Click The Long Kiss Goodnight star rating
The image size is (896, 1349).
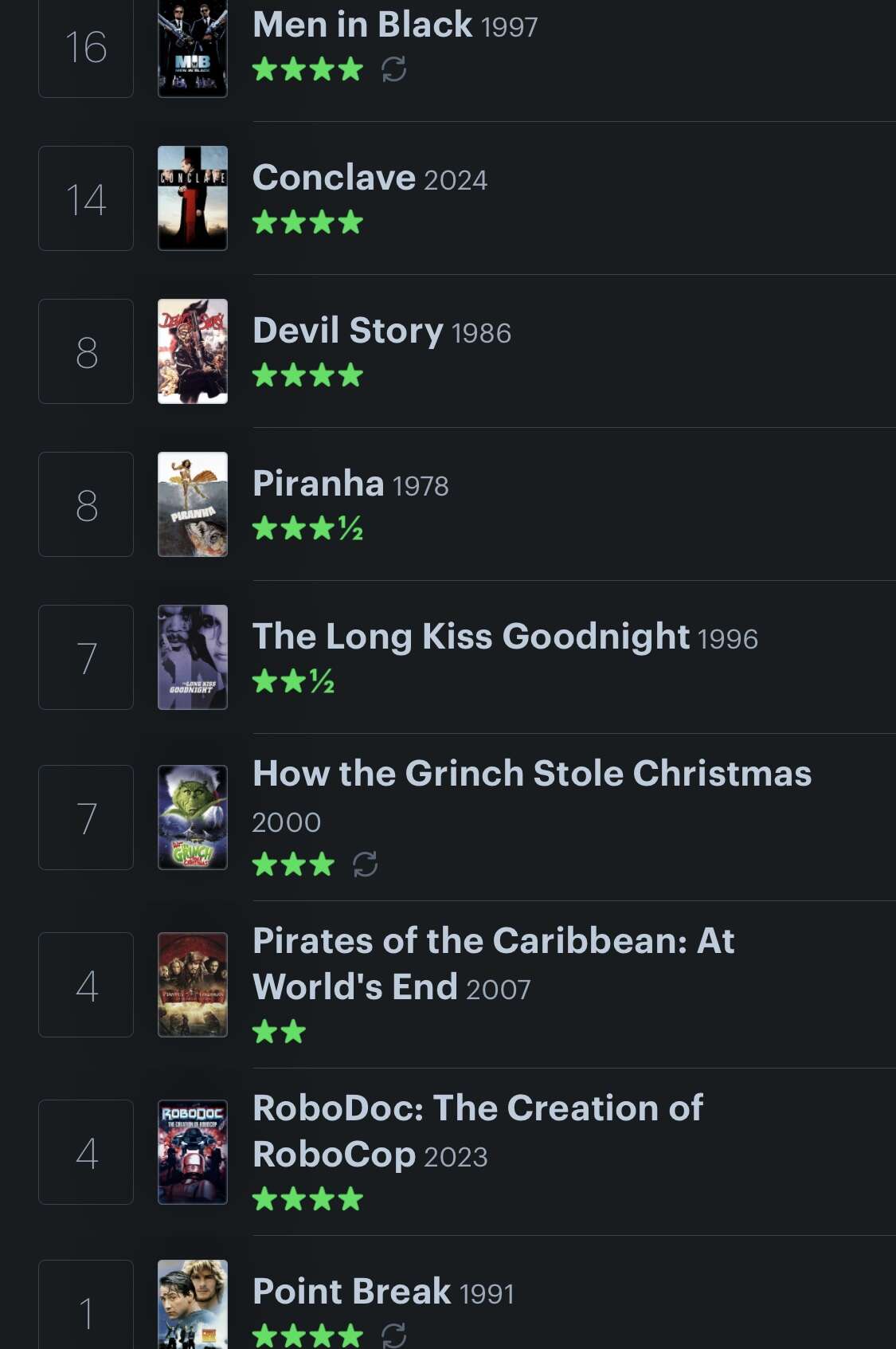tap(293, 681)
